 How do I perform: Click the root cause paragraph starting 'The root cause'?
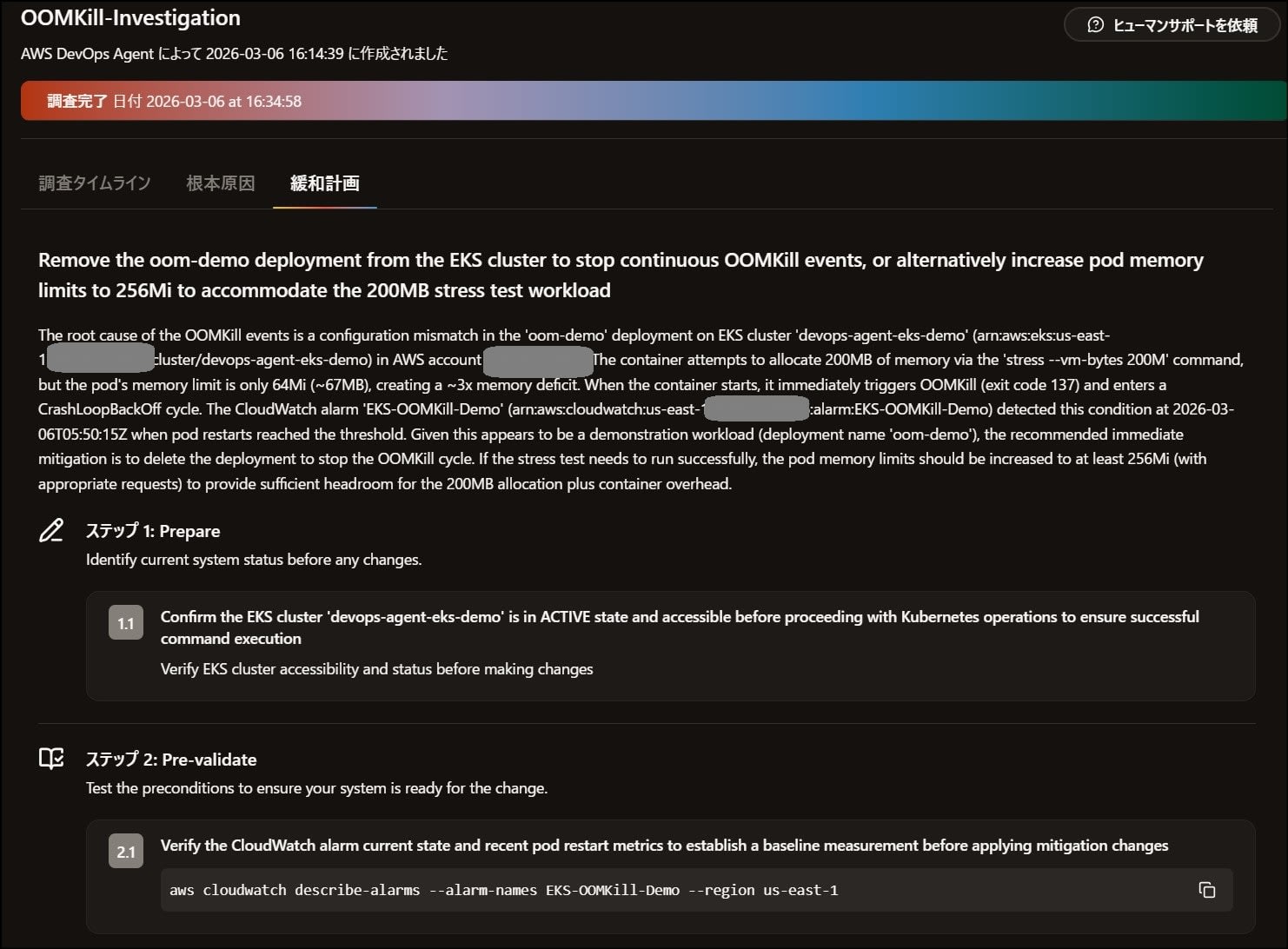[x=641, y=409]
